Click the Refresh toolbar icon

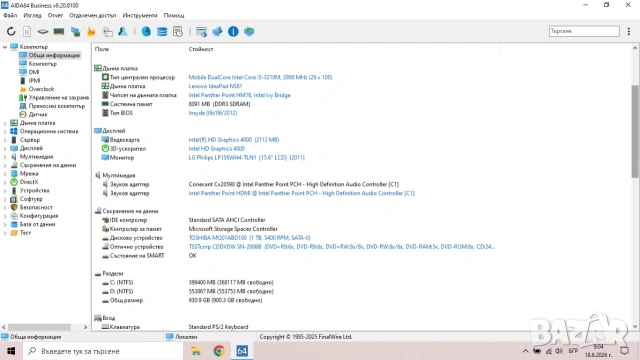pos(11,31)
